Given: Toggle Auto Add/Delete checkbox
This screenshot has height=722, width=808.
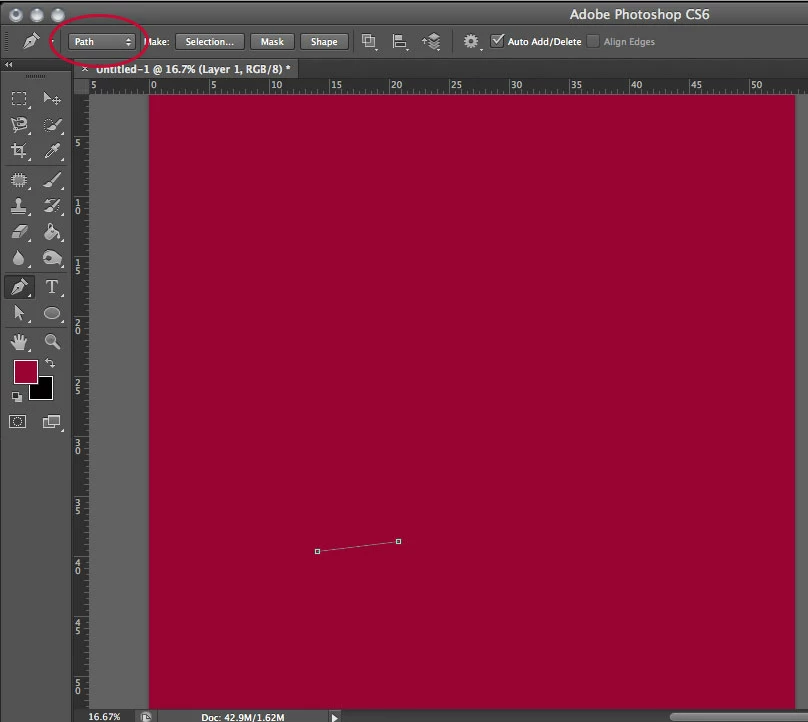Looking at the screenshot, I should tap(497, 41).
